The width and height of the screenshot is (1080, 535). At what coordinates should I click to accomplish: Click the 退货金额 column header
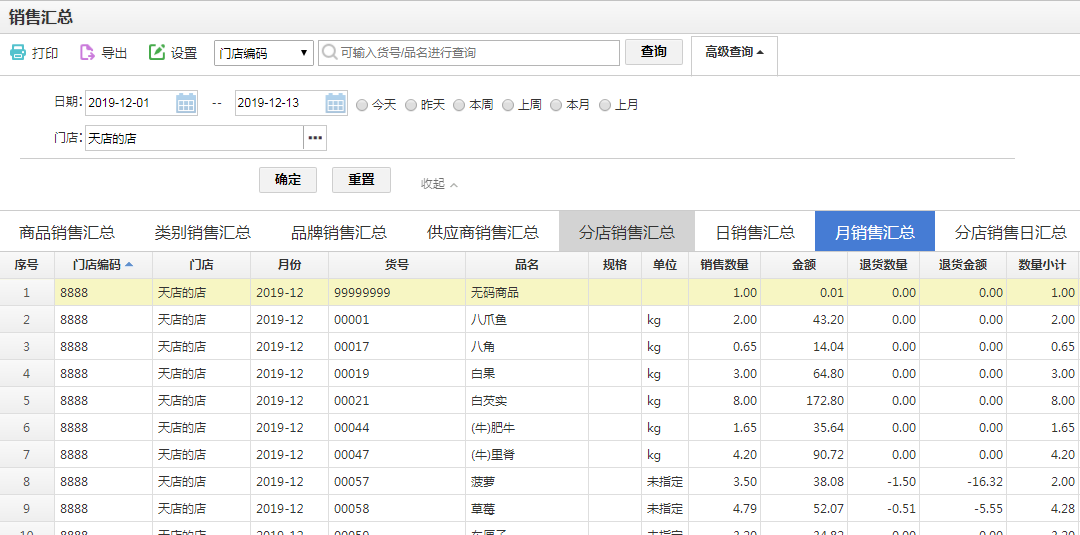click(963, 265)
